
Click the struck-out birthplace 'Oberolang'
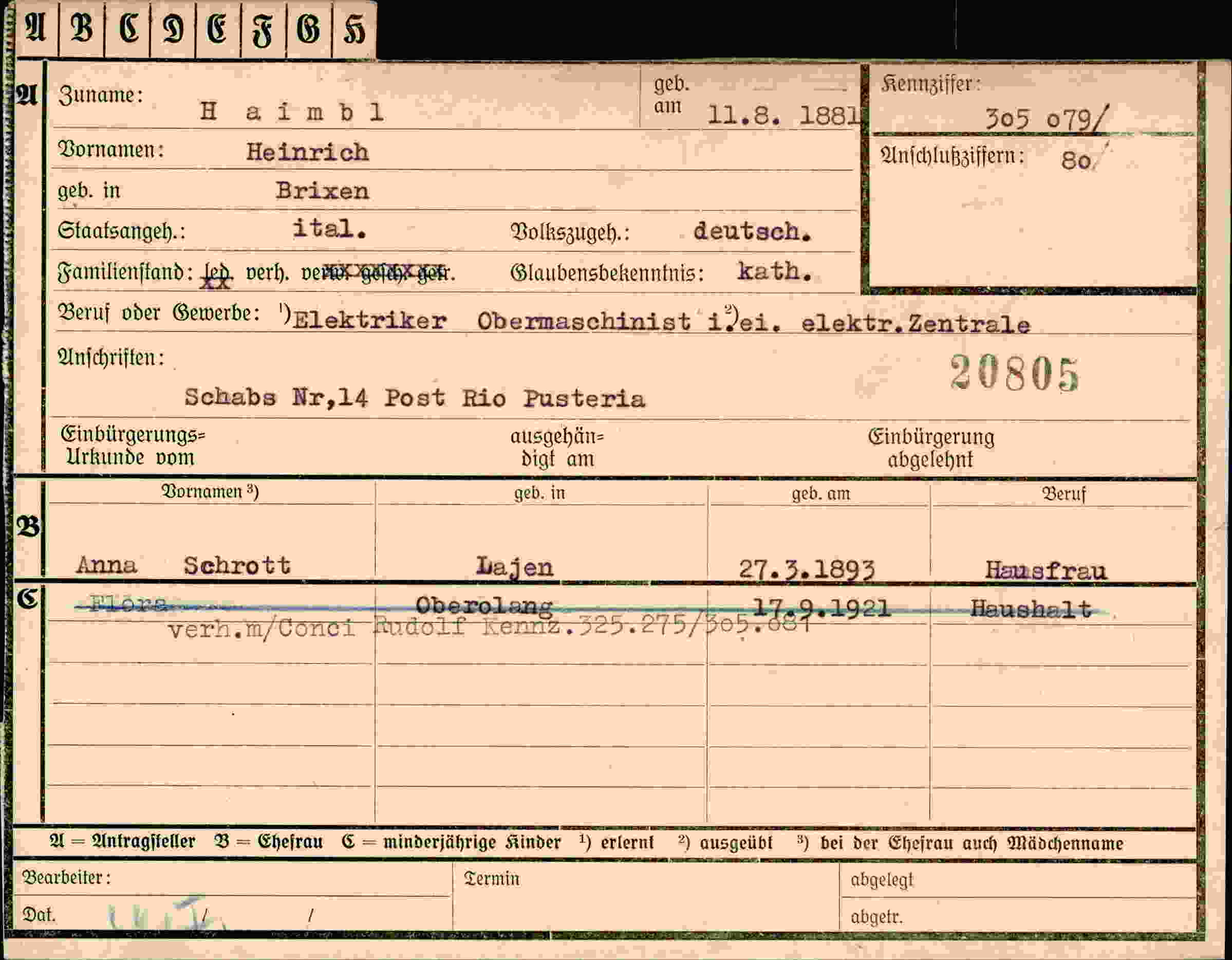484,605
